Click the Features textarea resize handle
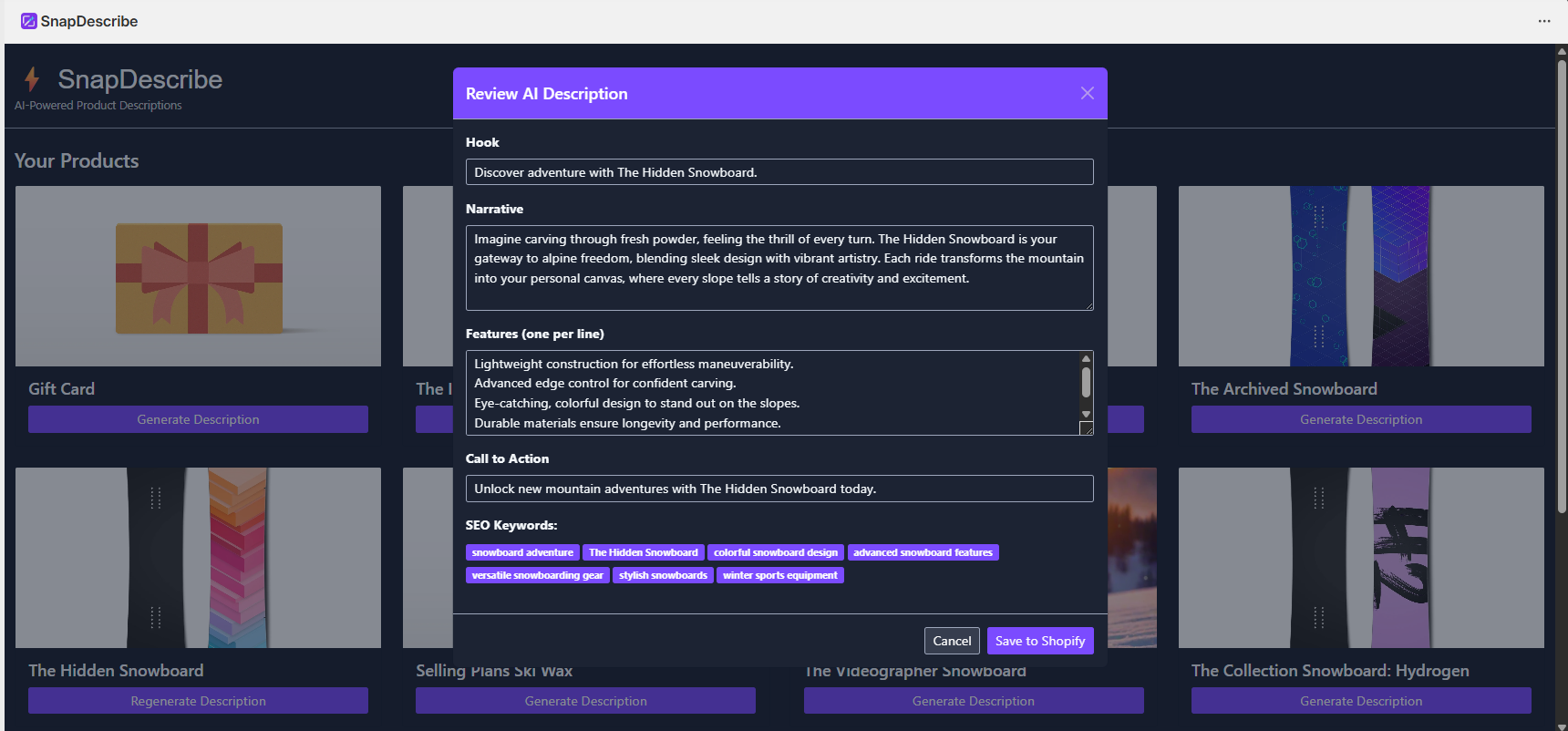This screenshot has height=731, width=1568. (x=1086, y=428)
